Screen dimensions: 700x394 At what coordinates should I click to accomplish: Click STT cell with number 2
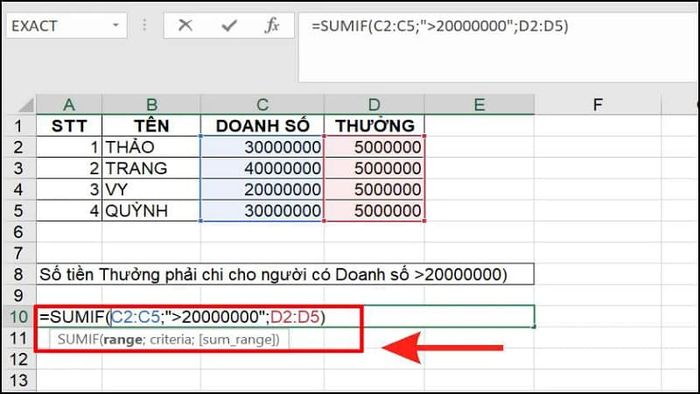tap(69, 168)
